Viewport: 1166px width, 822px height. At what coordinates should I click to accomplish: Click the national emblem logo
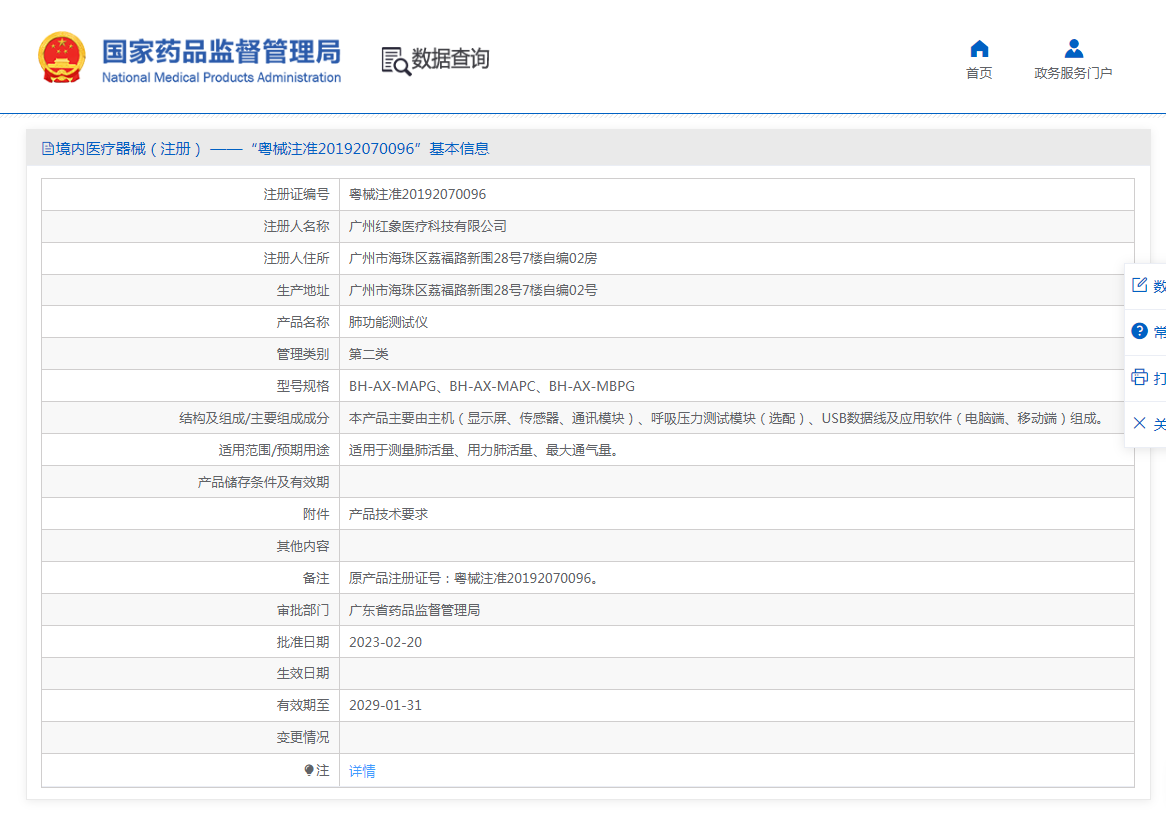(62, 57)
